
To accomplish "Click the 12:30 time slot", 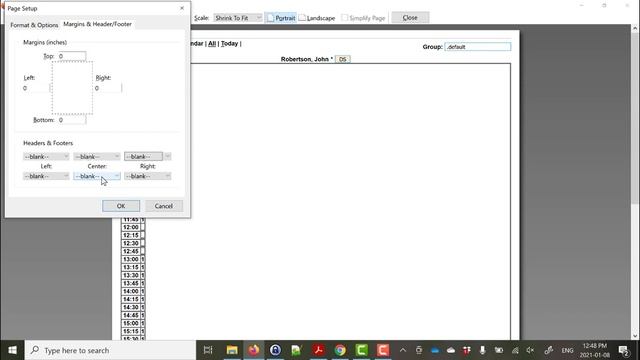I will (131, 243).
